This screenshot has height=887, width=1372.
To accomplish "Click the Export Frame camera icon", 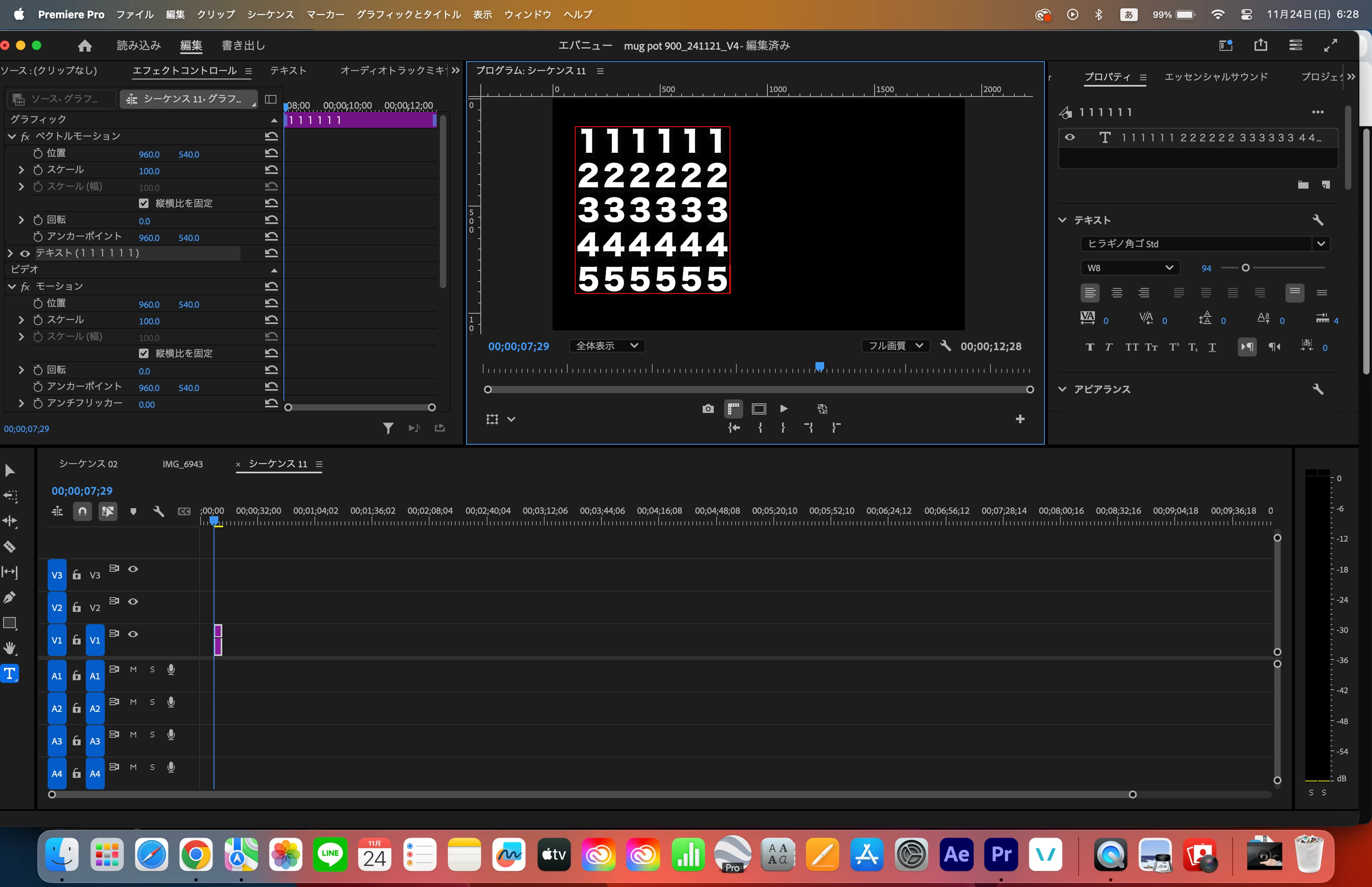I will point(707,409).
